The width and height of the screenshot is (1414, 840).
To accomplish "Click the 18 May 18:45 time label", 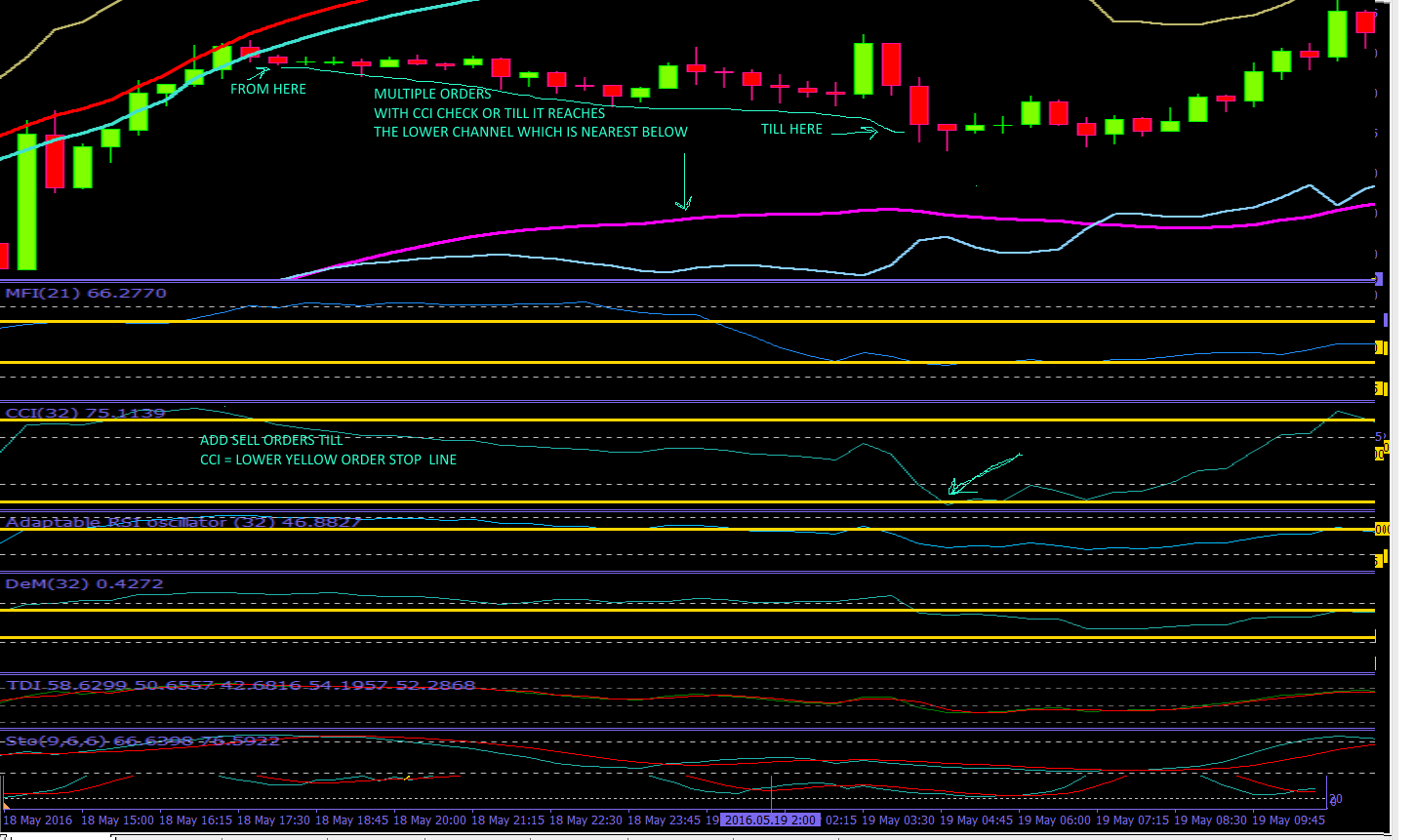I will tap(351, 820).
